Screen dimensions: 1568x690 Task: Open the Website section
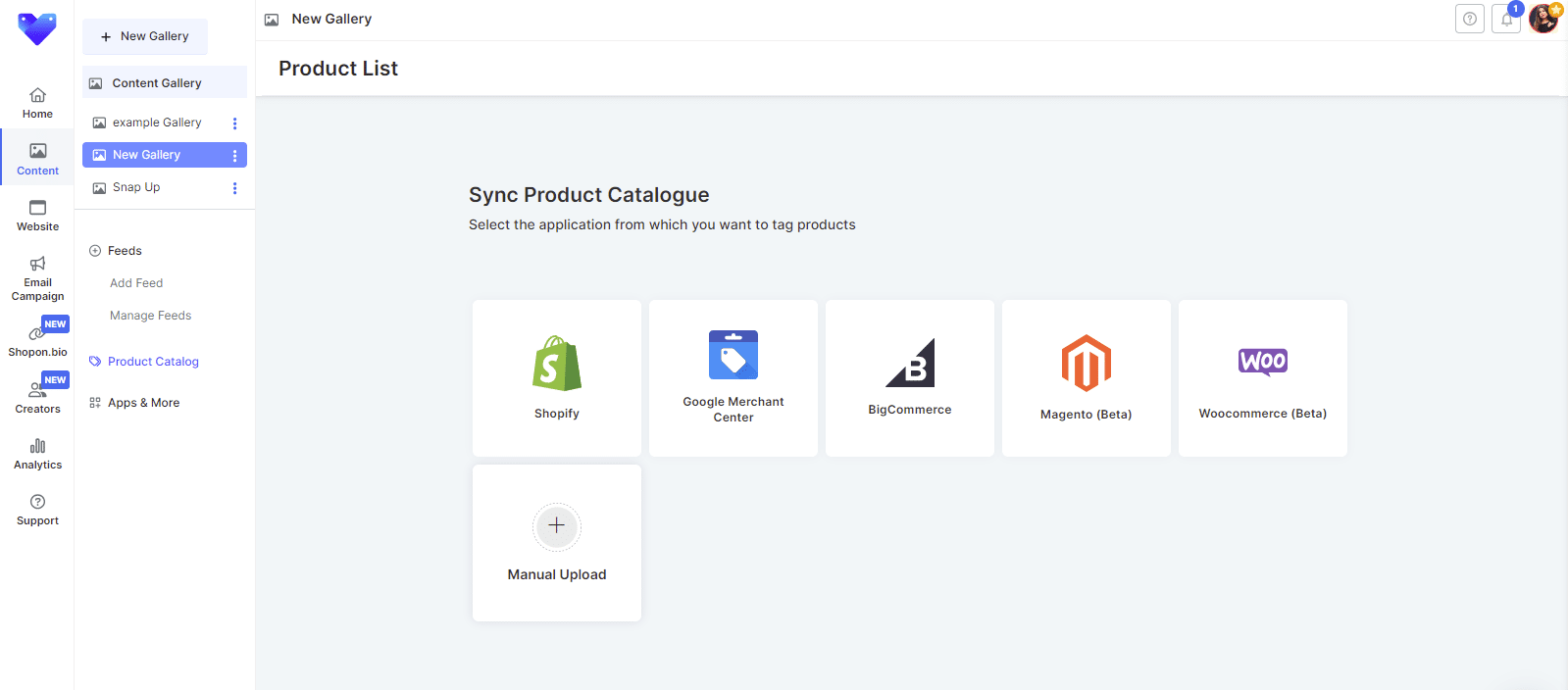coord(37,215)
